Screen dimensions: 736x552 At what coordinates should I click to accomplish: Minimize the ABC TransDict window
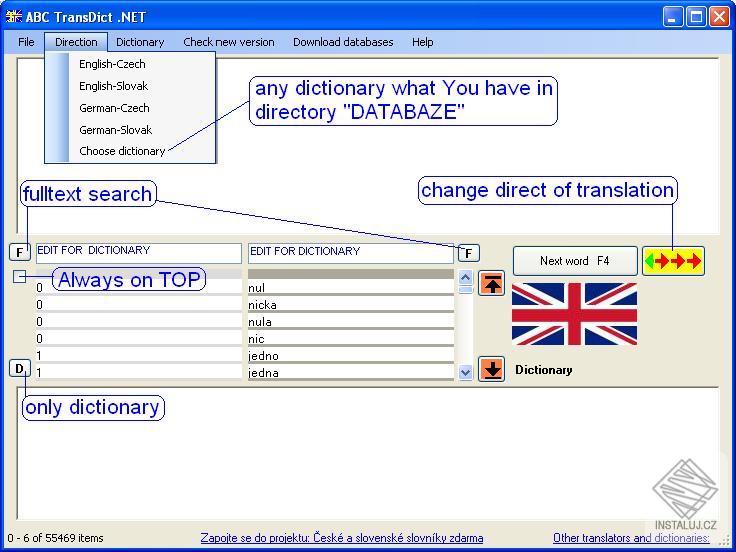[x=673, y=17]
